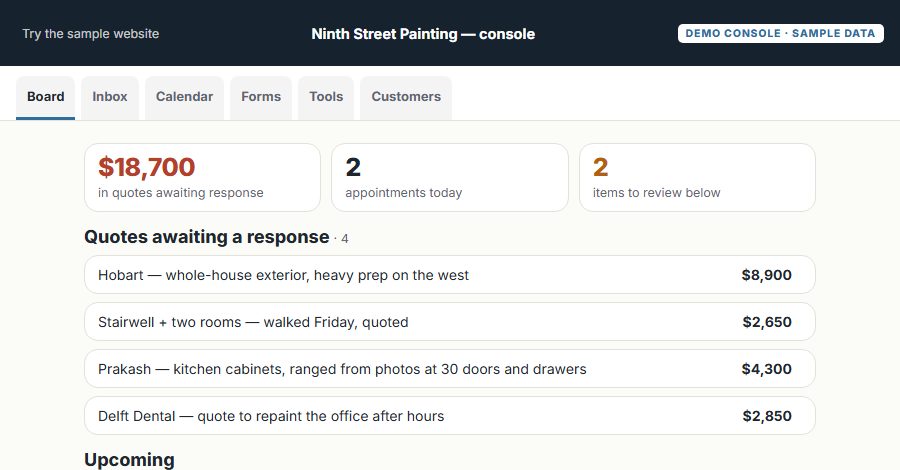Open the $18,700 quotes awaiting response card
The image size is (900, 470).
tap(203, 177)
